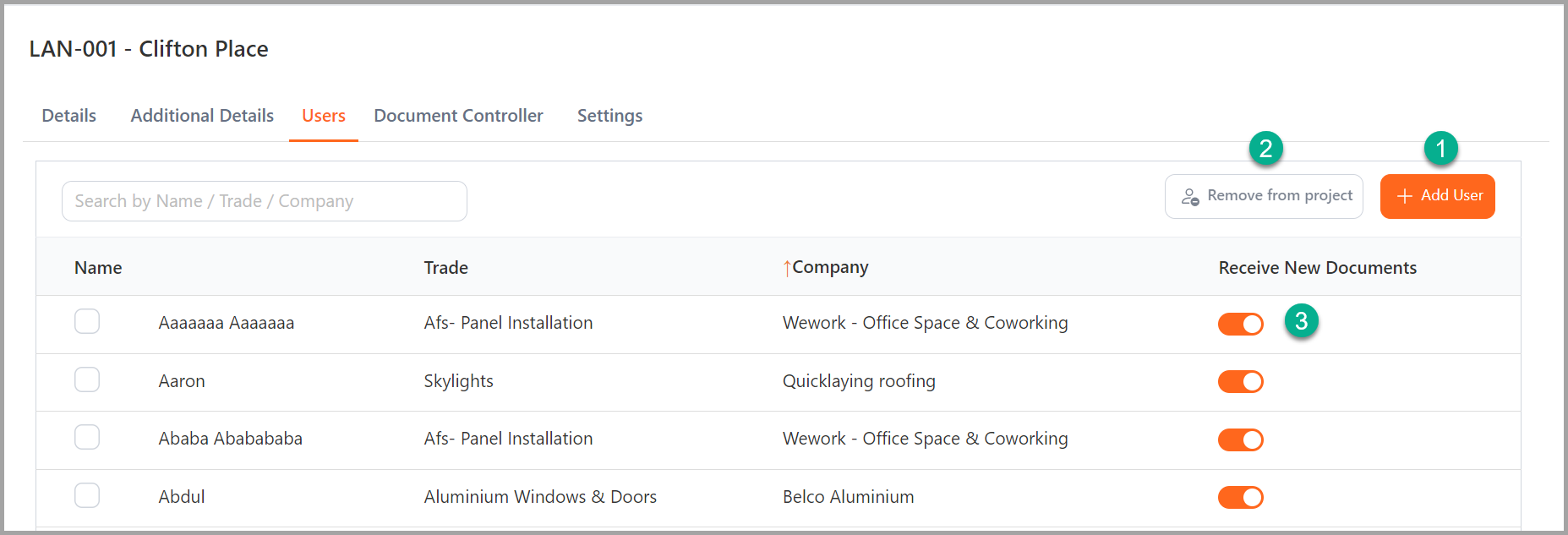Select the checkbox for Aaron

87,379
